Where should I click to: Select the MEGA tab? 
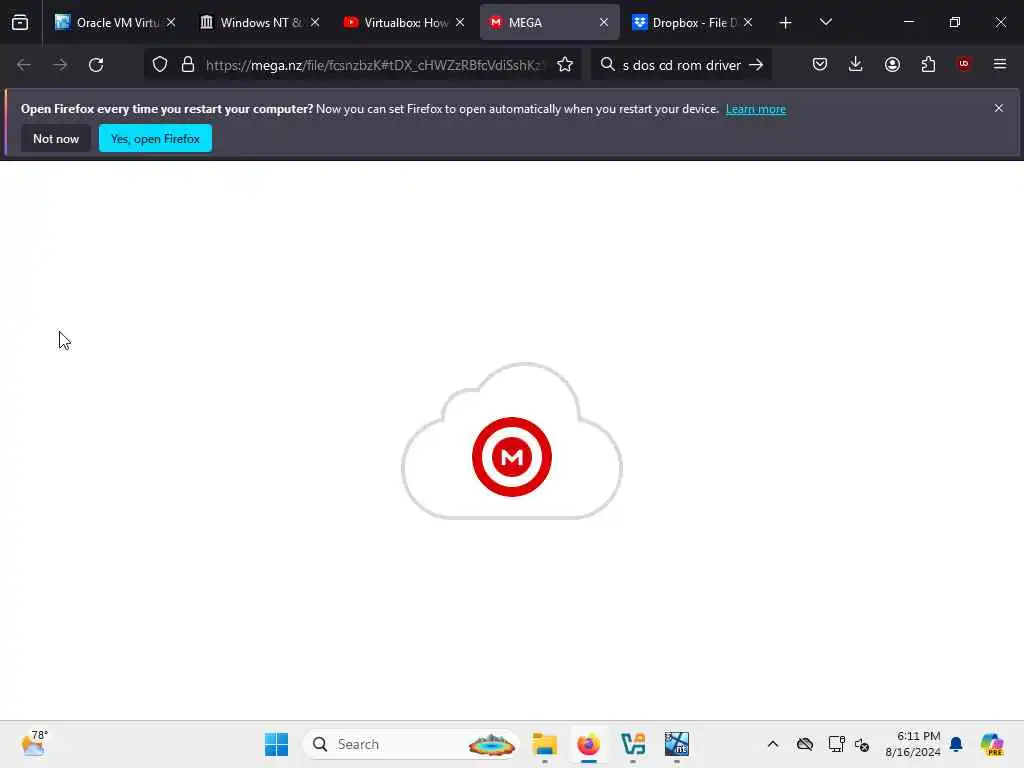click(x=549, y=22)
